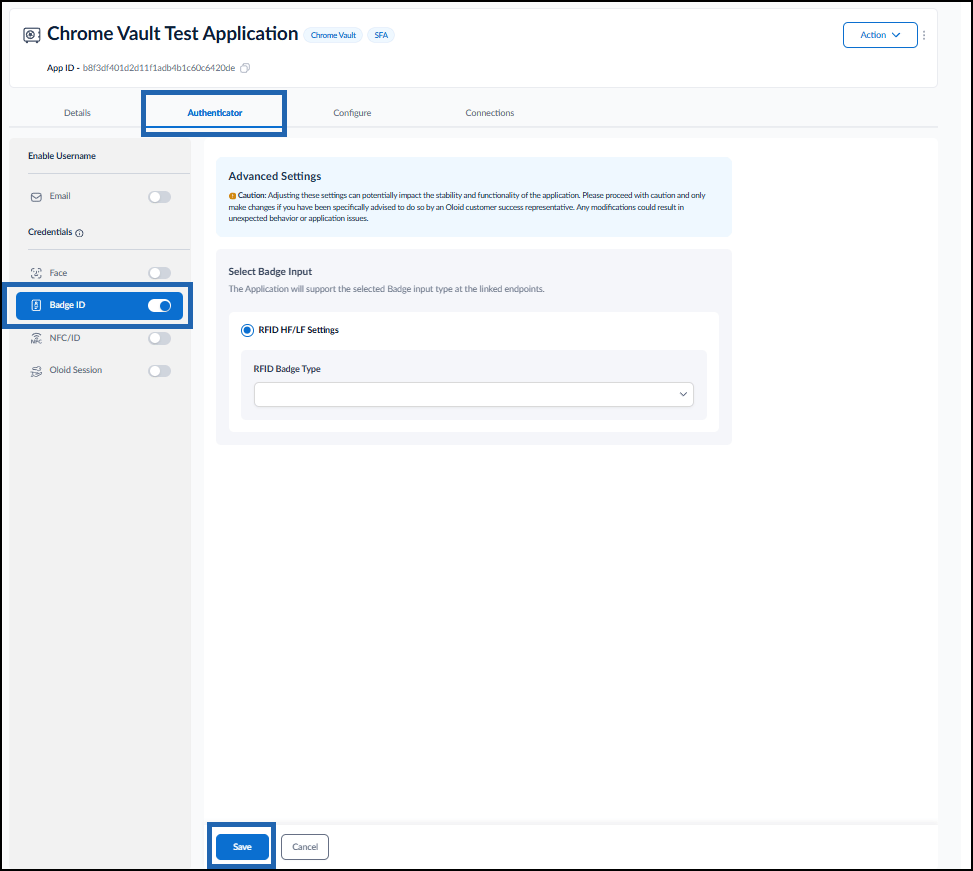Click the Credentials heading
973x871 pixels.
50,232
